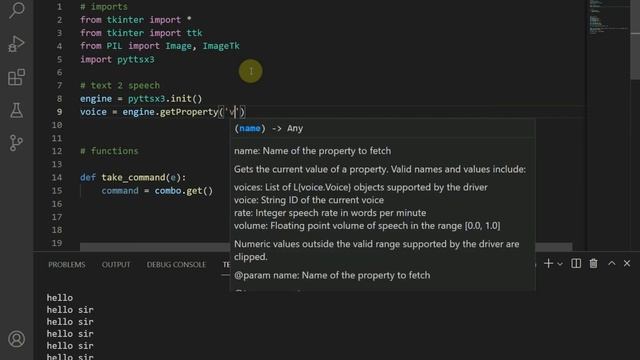Open the Search view in the activity bar

(x=17, y=9)
